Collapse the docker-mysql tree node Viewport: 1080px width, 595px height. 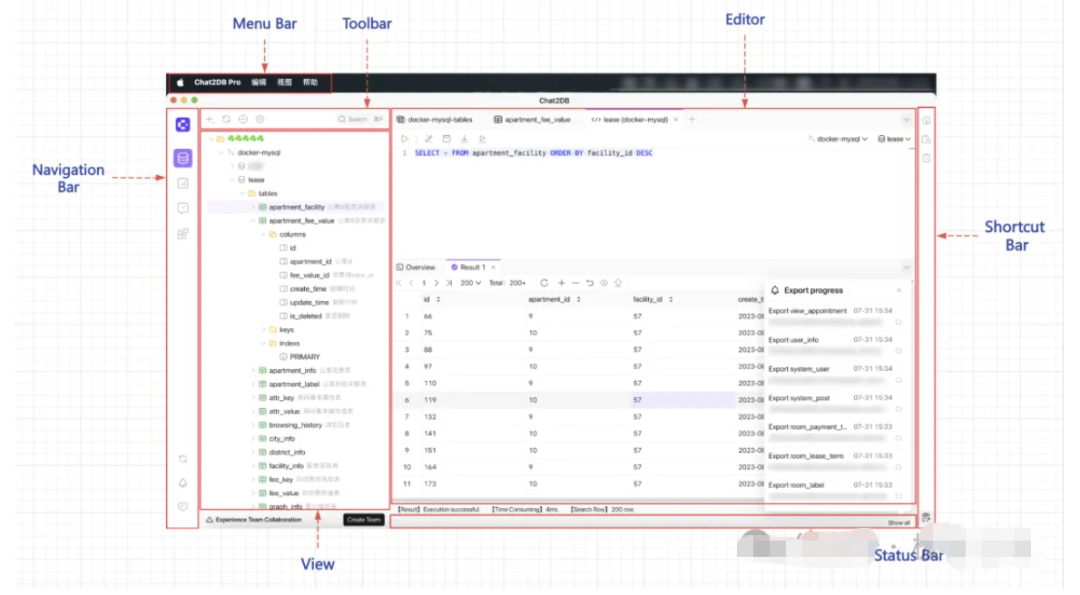222,153
